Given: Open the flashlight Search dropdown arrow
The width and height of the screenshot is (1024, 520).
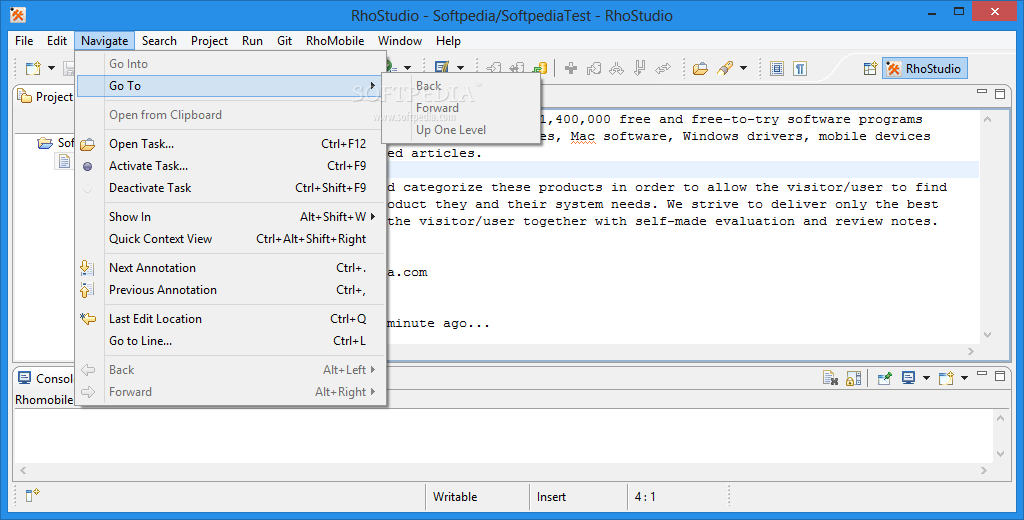Looking at the screenshot, I should click(x=743, y=68).
